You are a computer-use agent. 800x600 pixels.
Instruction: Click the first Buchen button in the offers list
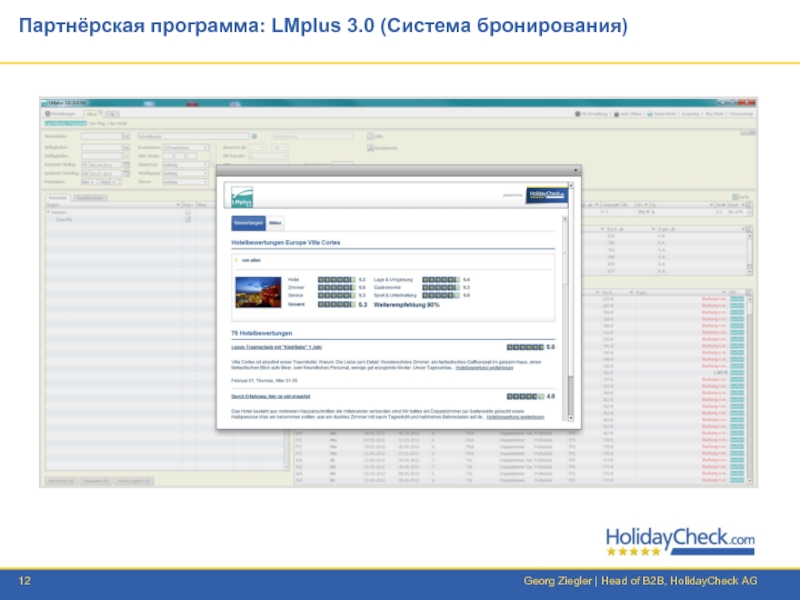pyautogui.click(x=737, y=299)
